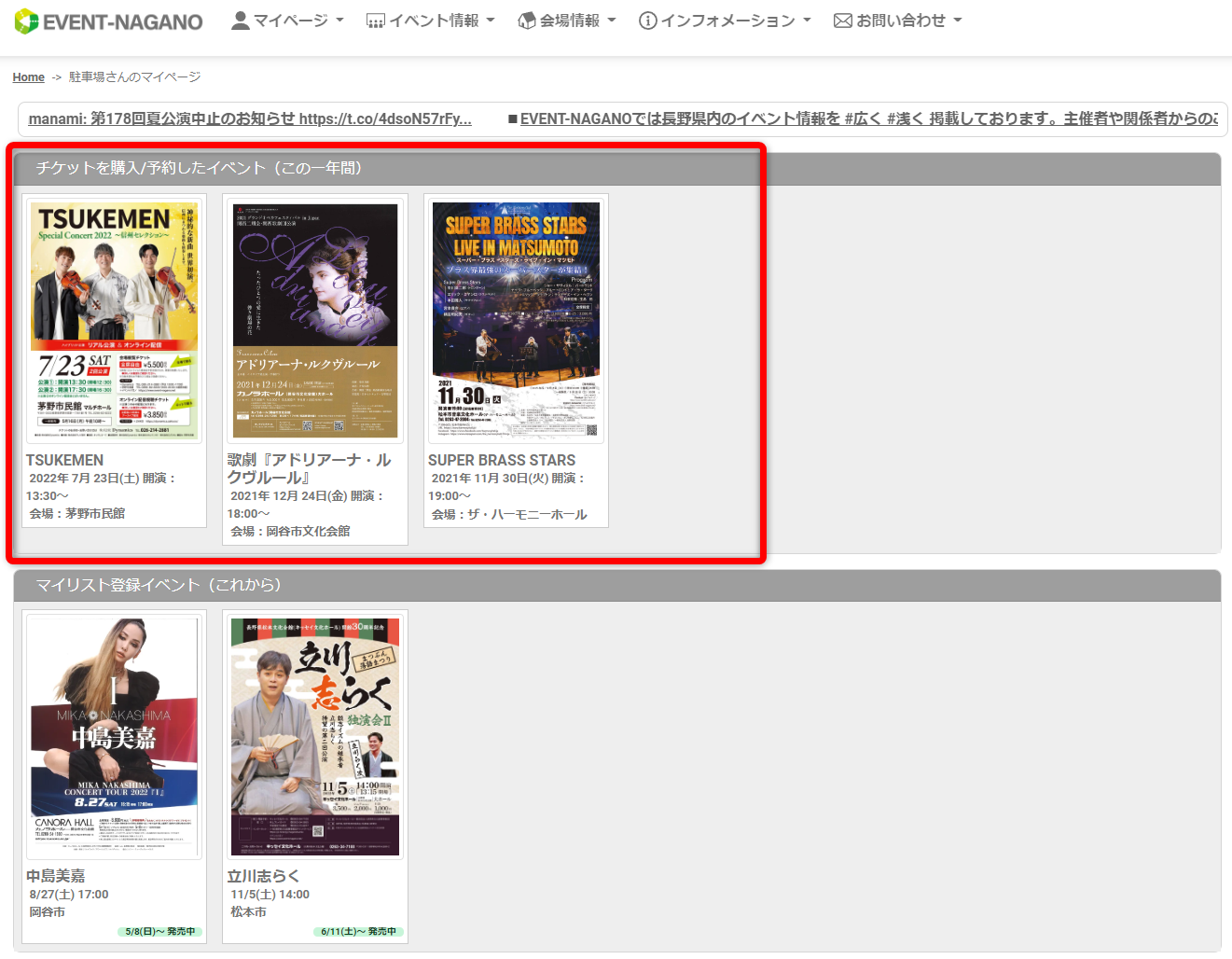Click the 松本市 location text
This screenshot has height=959, width=1232.
pos(248,911)
